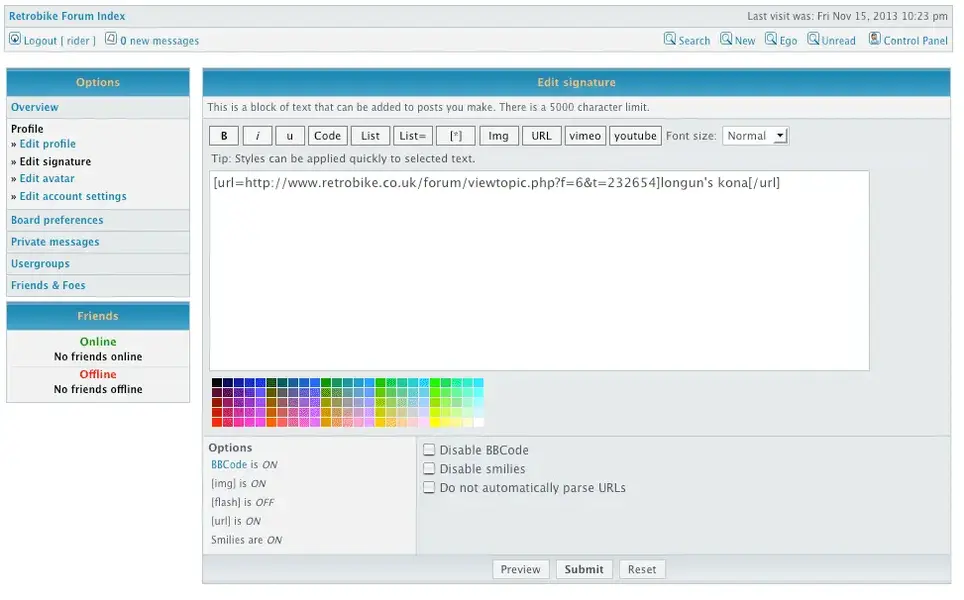Toggle the Disable smilies checkbox
The image size is (964, 600).
point(429,468)
